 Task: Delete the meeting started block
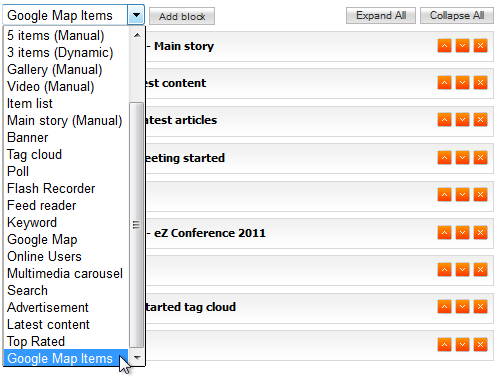tap(480, 157)
